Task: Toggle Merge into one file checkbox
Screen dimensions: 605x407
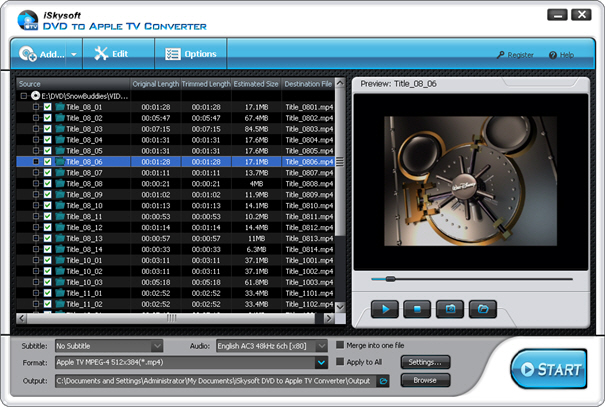Action: 340,345
